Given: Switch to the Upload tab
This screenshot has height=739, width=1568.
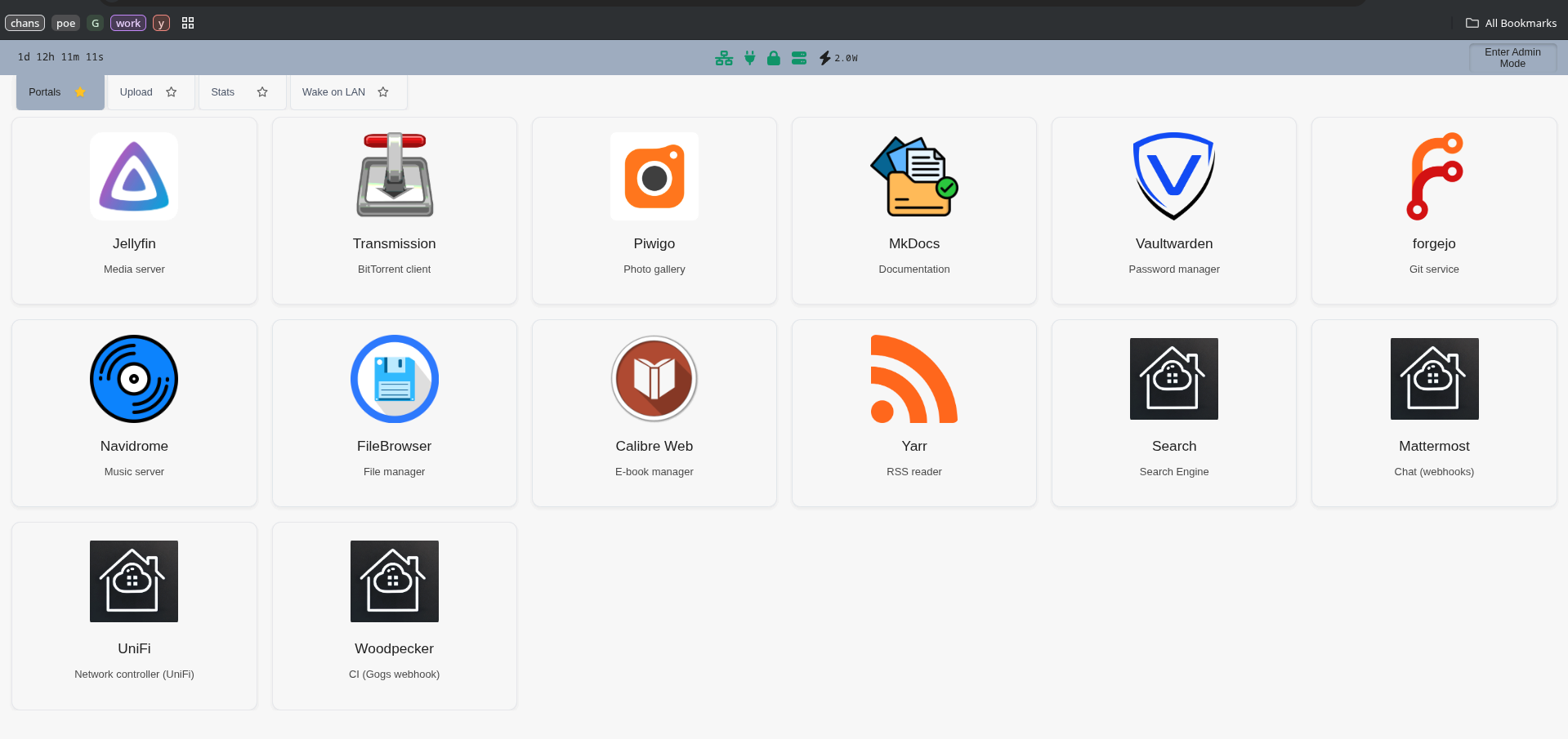Looking at the screenshot, I should [136, 92].
